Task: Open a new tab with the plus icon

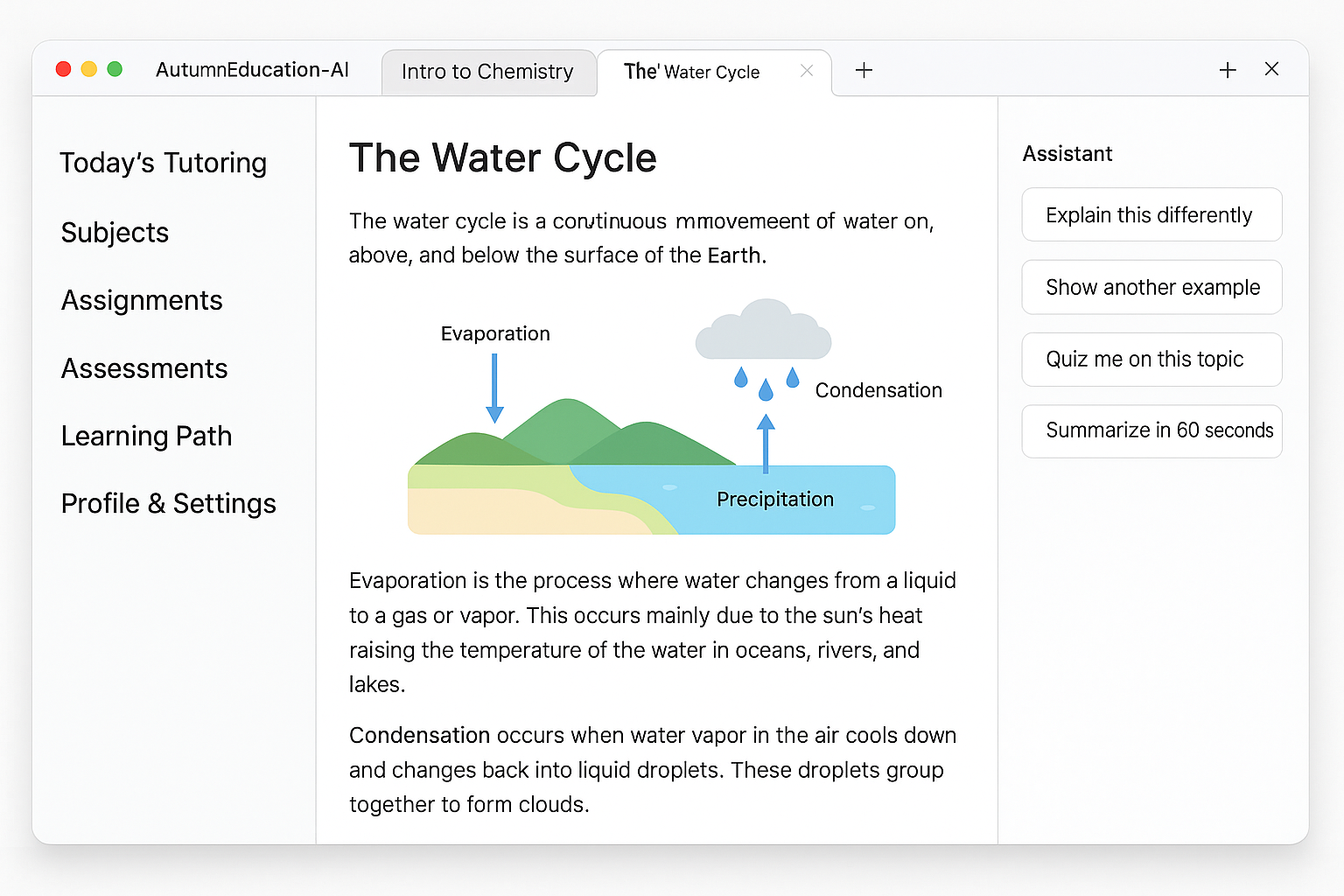Action: coord(864,70)
